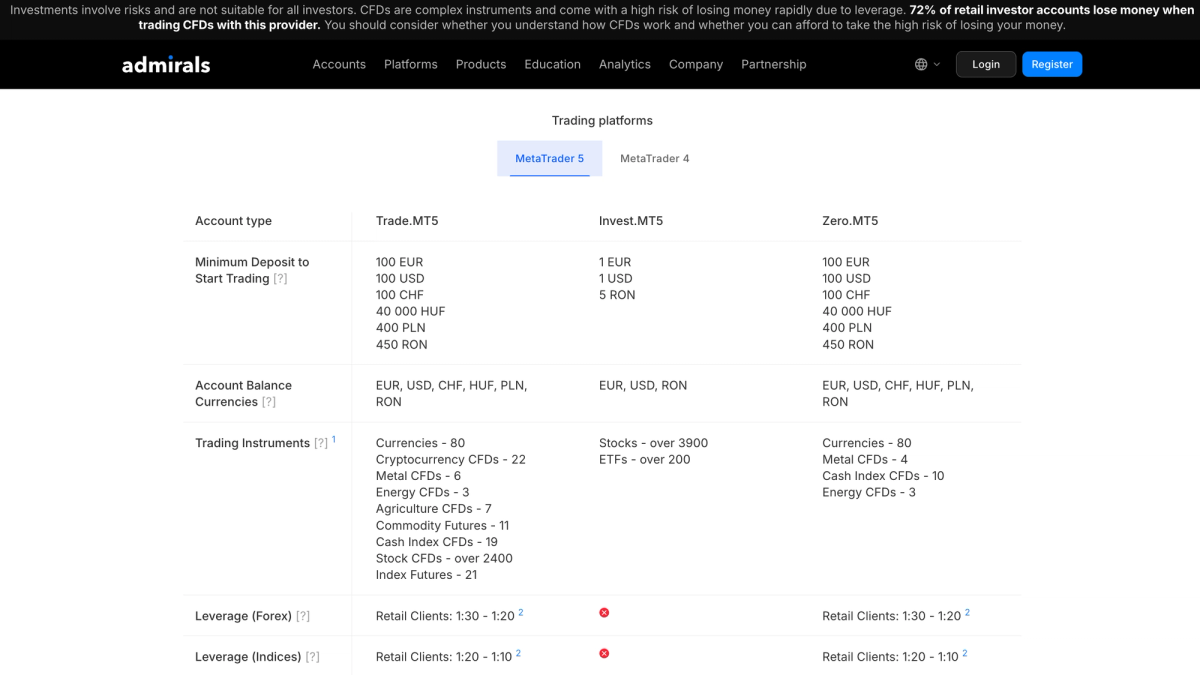Click red cross in Invest.MT5 Indices leverage
Screen dimensions: 1200x675
point(604,653)
